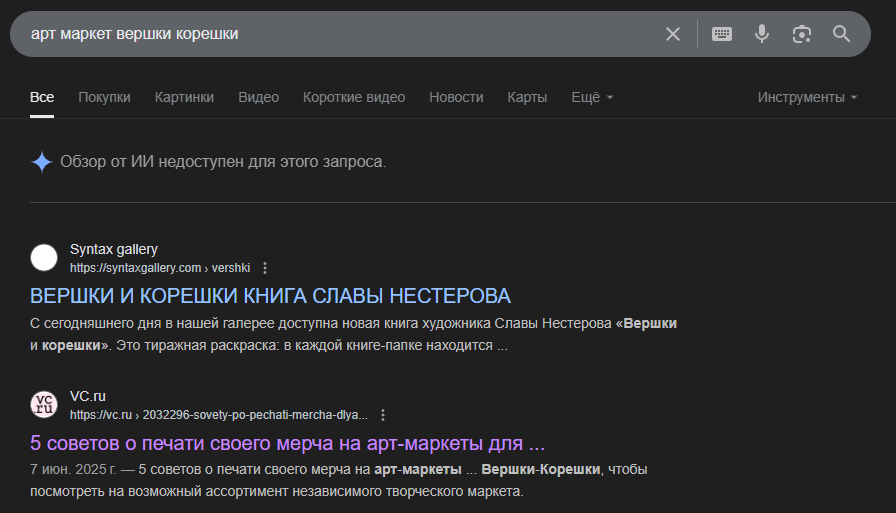
Task: Clear the search query with the X icon
Action: [x=673, y=34]
